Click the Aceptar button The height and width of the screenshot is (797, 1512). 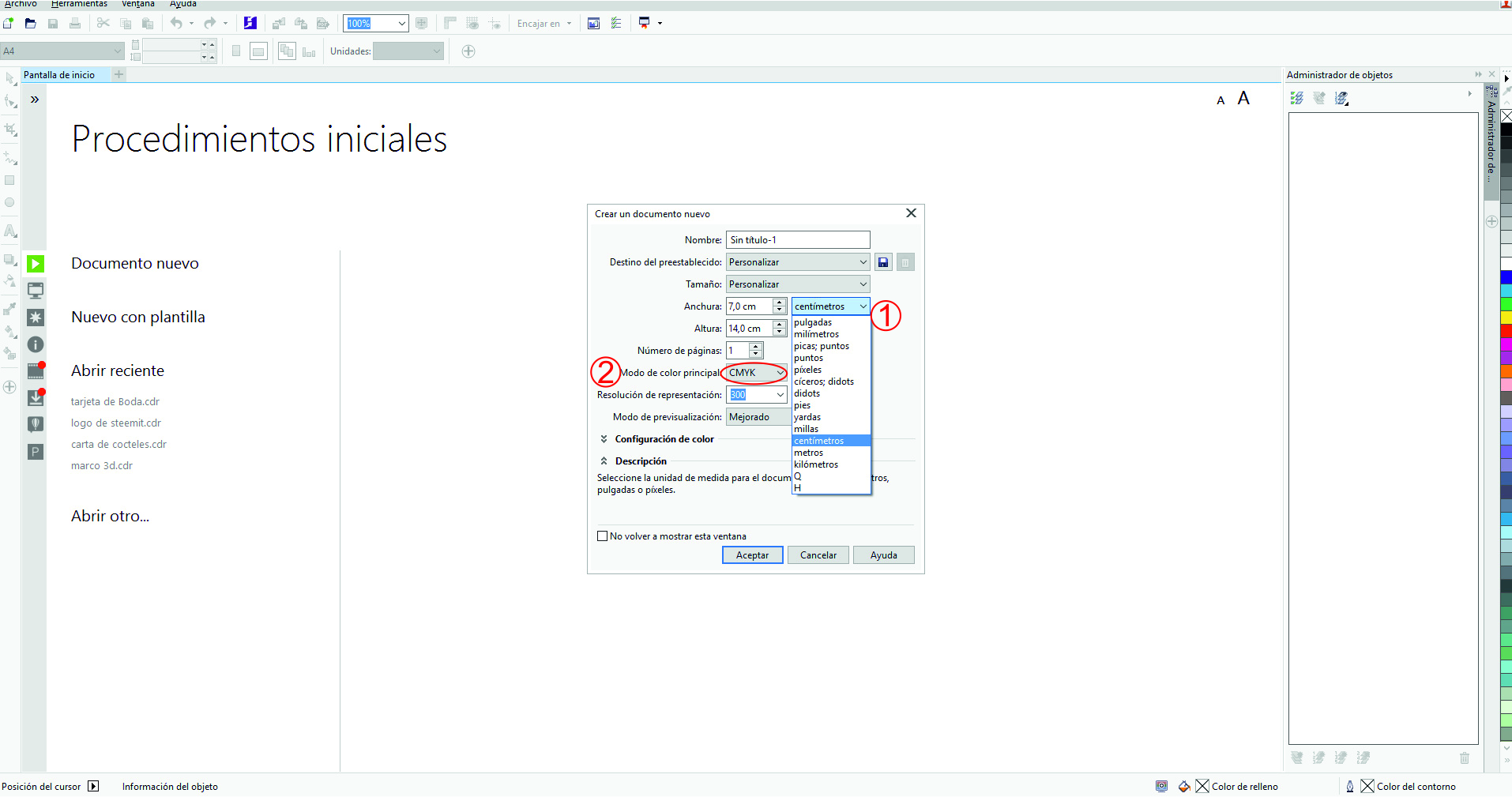752,555
